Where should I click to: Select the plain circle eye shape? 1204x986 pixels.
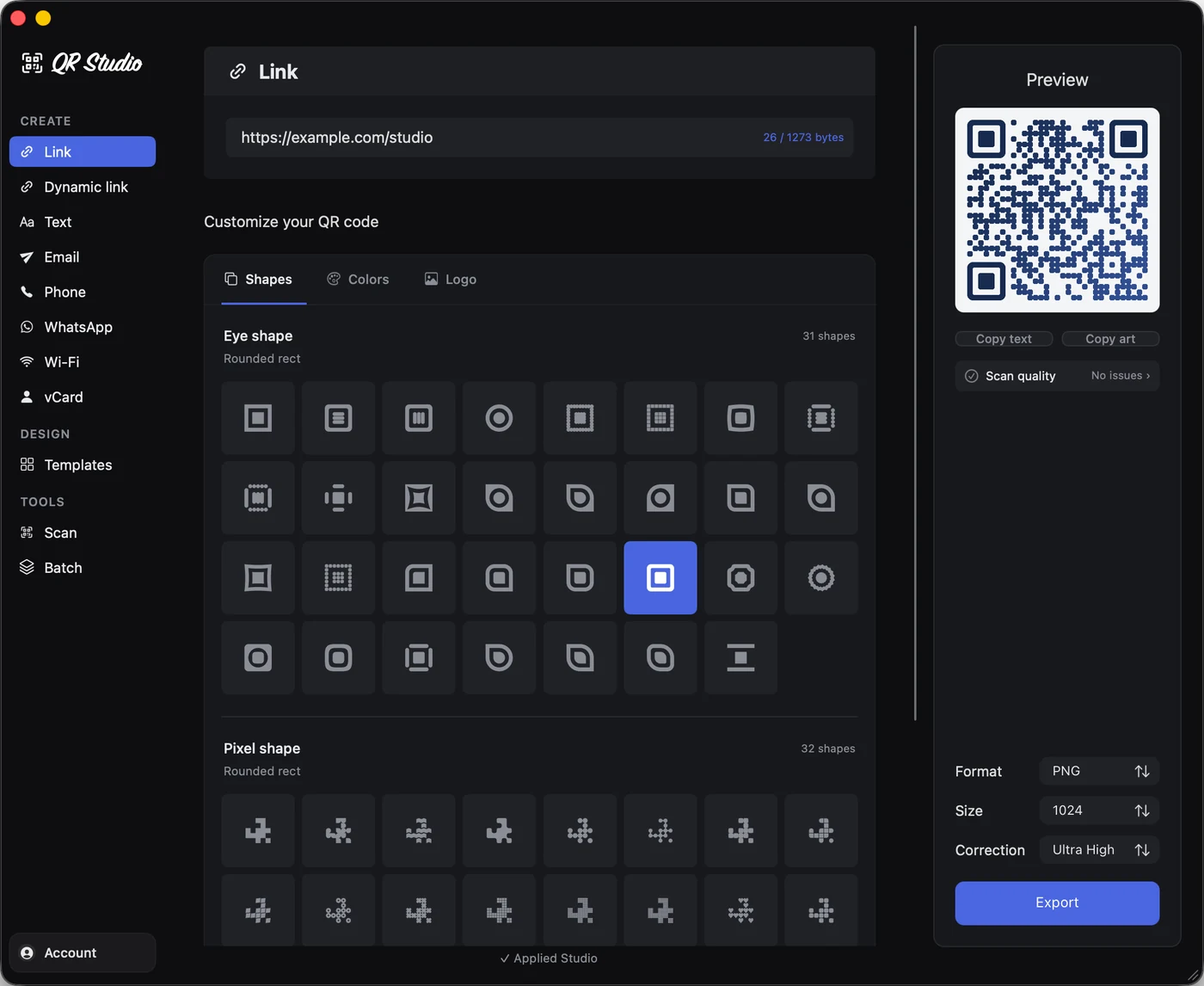click(499, 418)
